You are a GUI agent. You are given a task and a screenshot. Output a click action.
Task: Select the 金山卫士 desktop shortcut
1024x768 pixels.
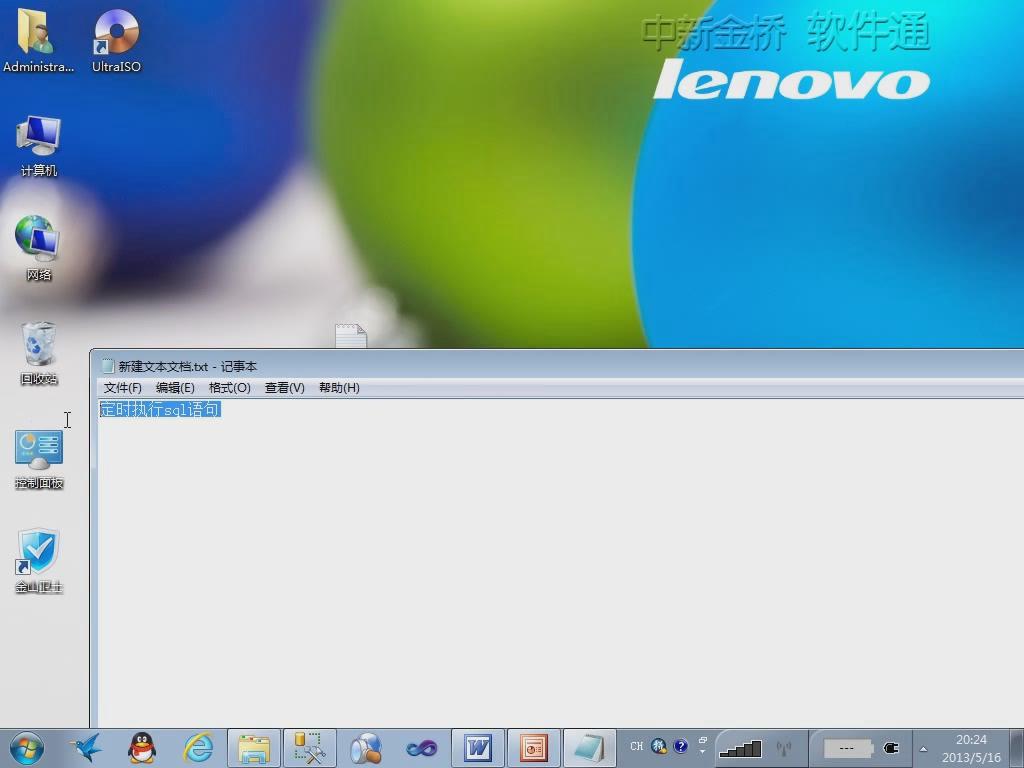click(x=39, y=561)
